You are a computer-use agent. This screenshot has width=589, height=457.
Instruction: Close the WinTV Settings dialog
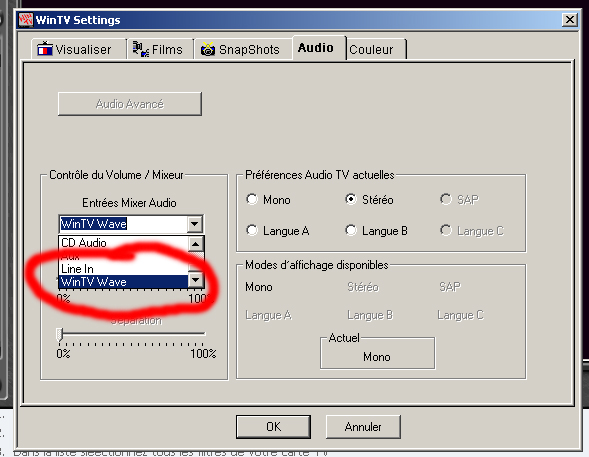click(569, 20)
